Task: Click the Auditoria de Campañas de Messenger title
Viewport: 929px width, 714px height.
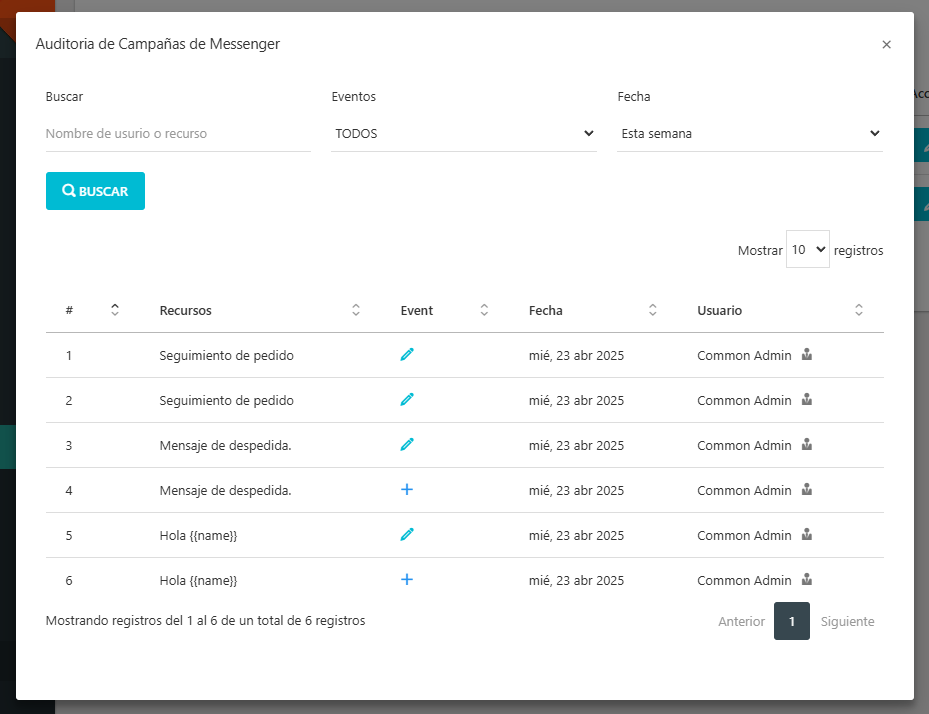Action: pyautogui.click(x=158, y=44)
